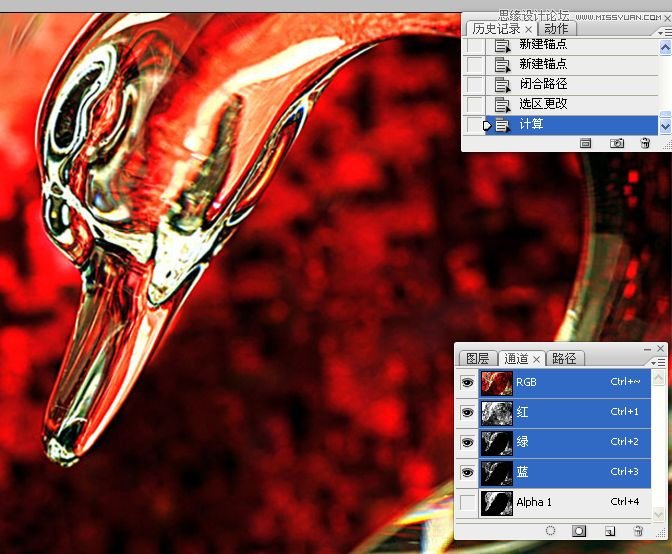The image size is (672, 554).
Task: Switch to the 路径 tab
Action: (x=564, y=359)
